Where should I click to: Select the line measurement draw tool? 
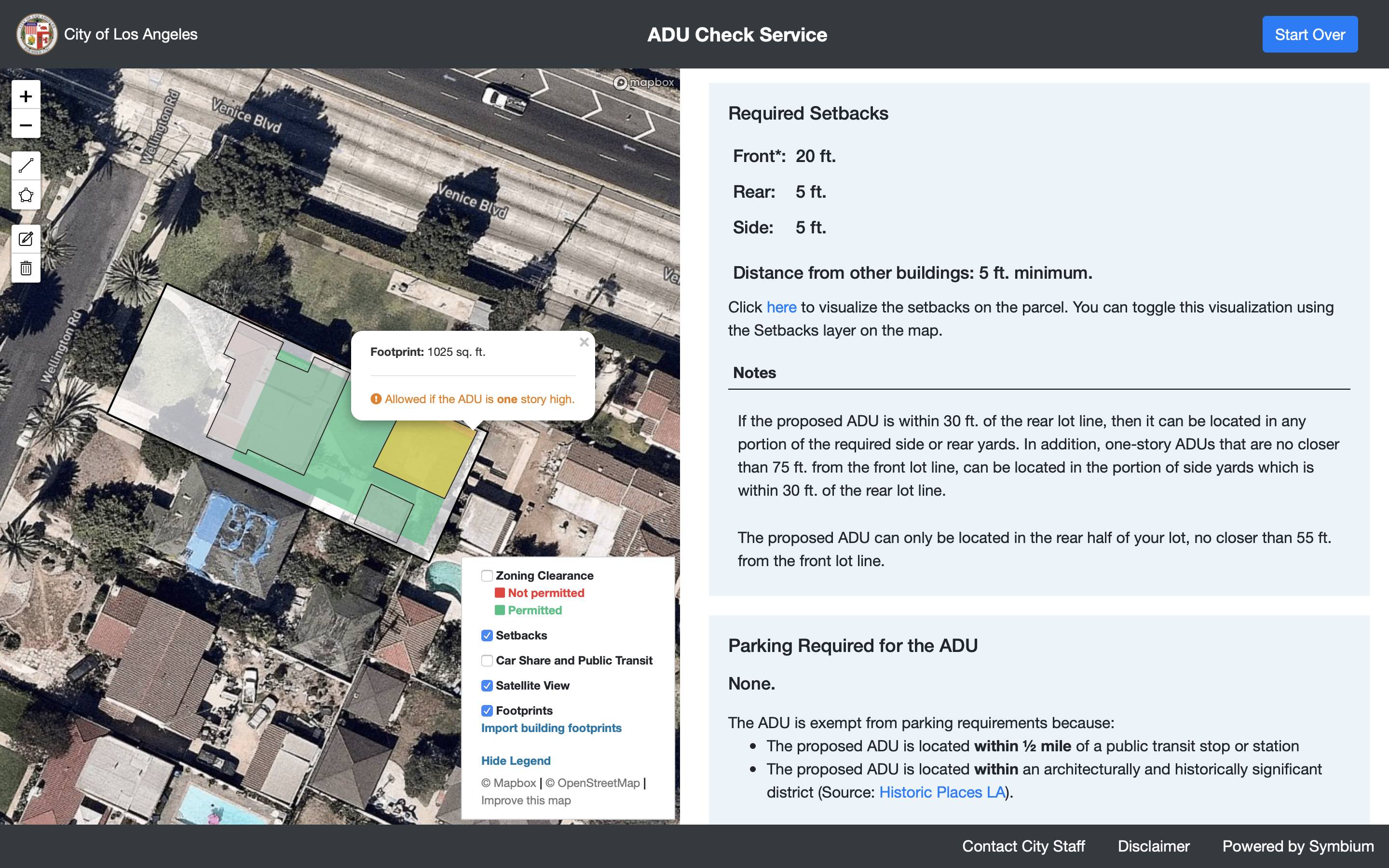pos(26,166)
